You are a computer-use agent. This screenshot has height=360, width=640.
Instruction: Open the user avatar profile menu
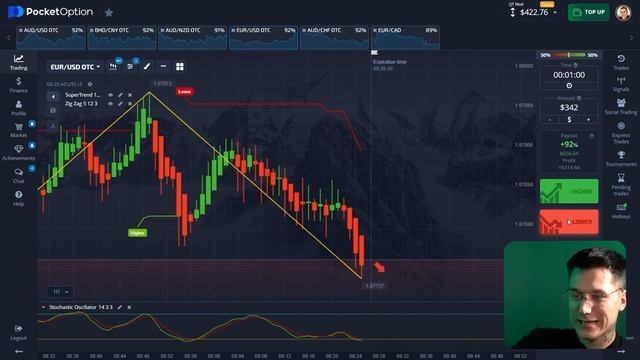coord(623,13)
